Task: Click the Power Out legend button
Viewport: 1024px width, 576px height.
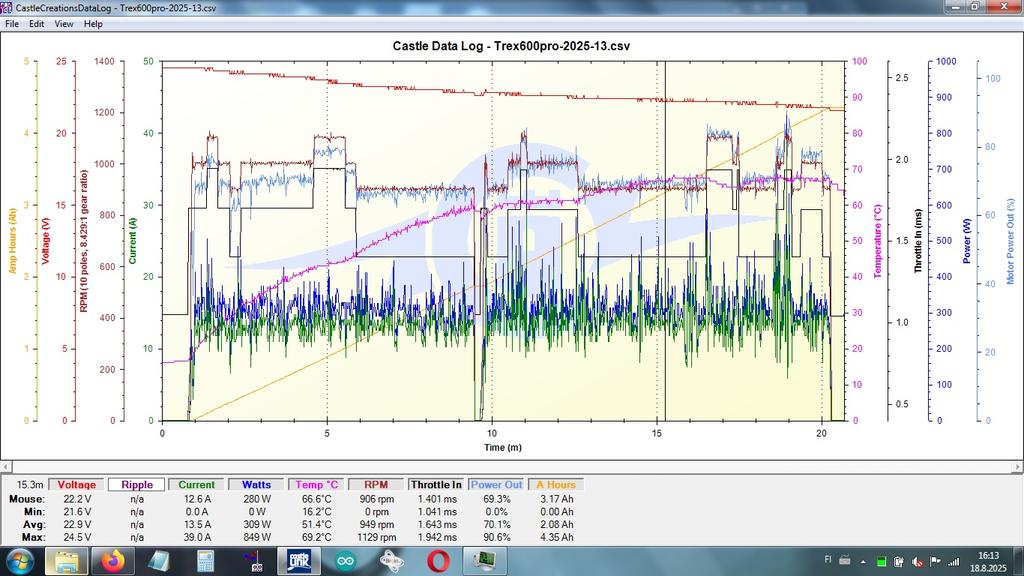Action: pos(496,485)
